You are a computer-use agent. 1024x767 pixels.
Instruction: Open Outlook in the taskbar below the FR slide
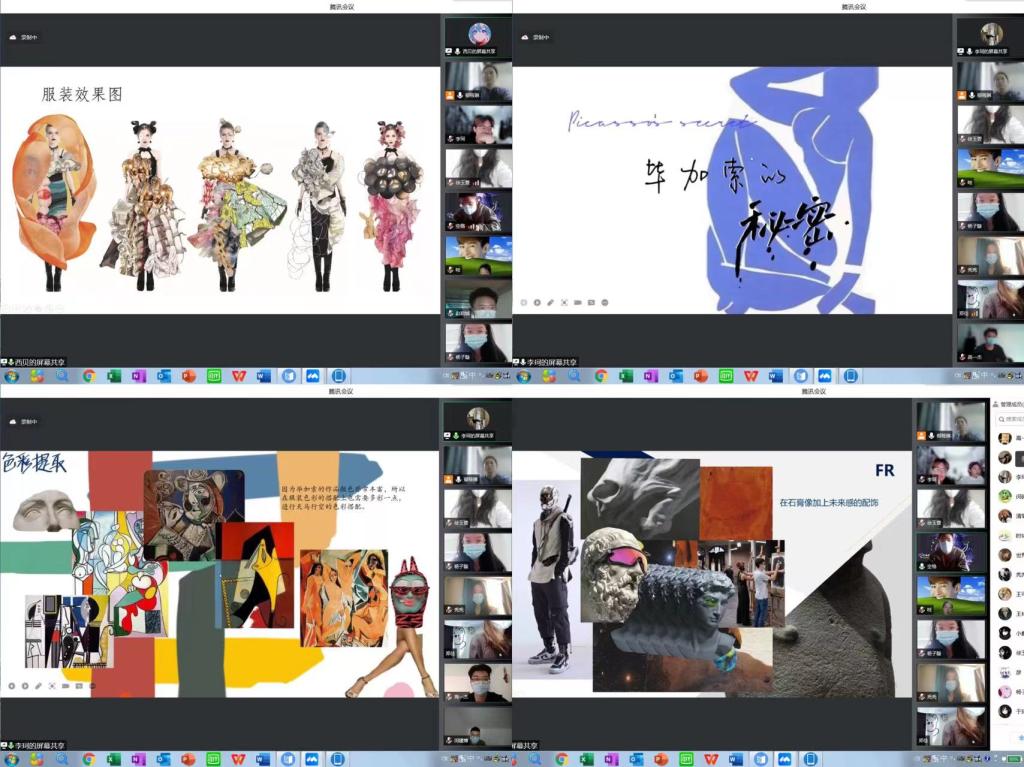[x=636, y=759]
